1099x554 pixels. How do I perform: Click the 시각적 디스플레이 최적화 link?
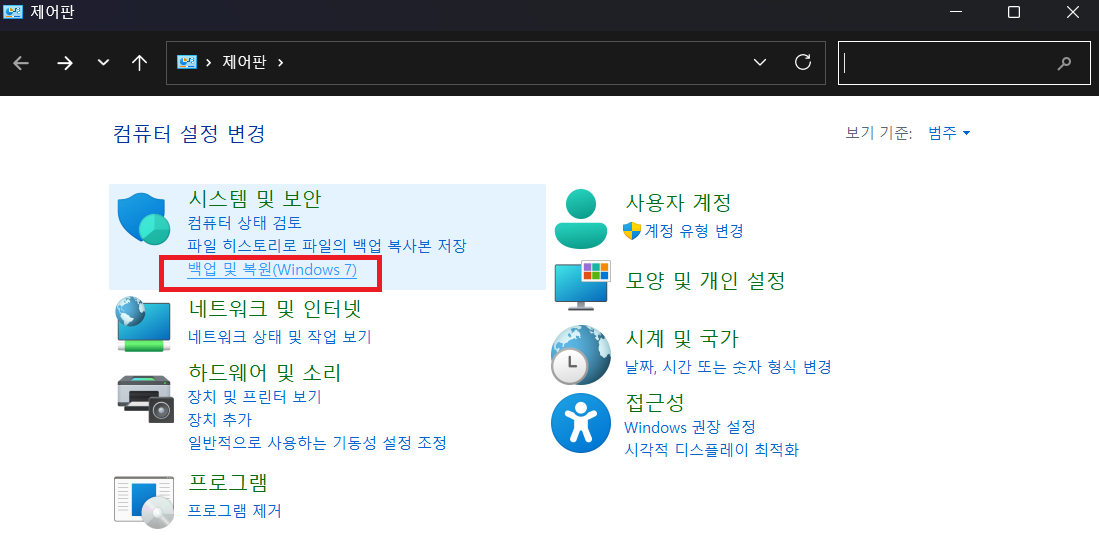(x=711, y=450)
